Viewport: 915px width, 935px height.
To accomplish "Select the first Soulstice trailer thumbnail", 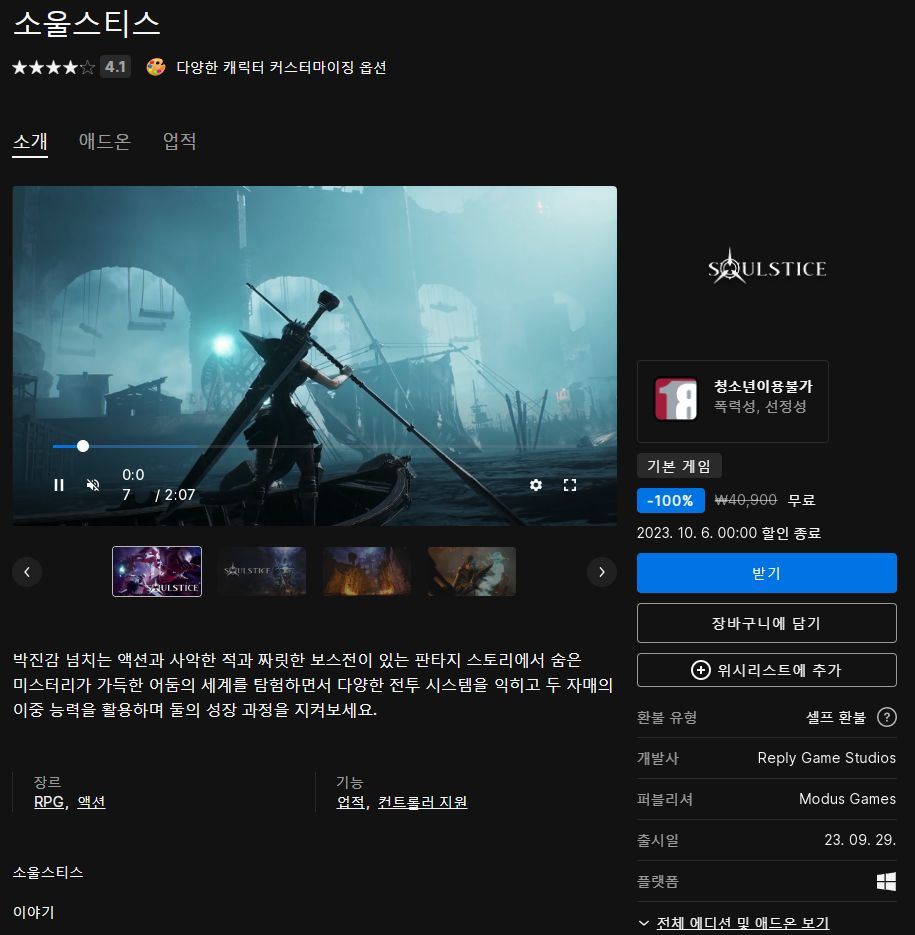I will (x=157, y=571).
